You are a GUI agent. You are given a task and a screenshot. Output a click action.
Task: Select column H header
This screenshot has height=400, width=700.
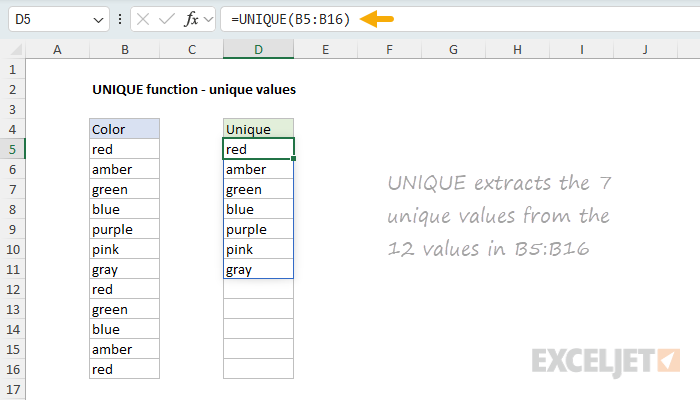point(517,50)
